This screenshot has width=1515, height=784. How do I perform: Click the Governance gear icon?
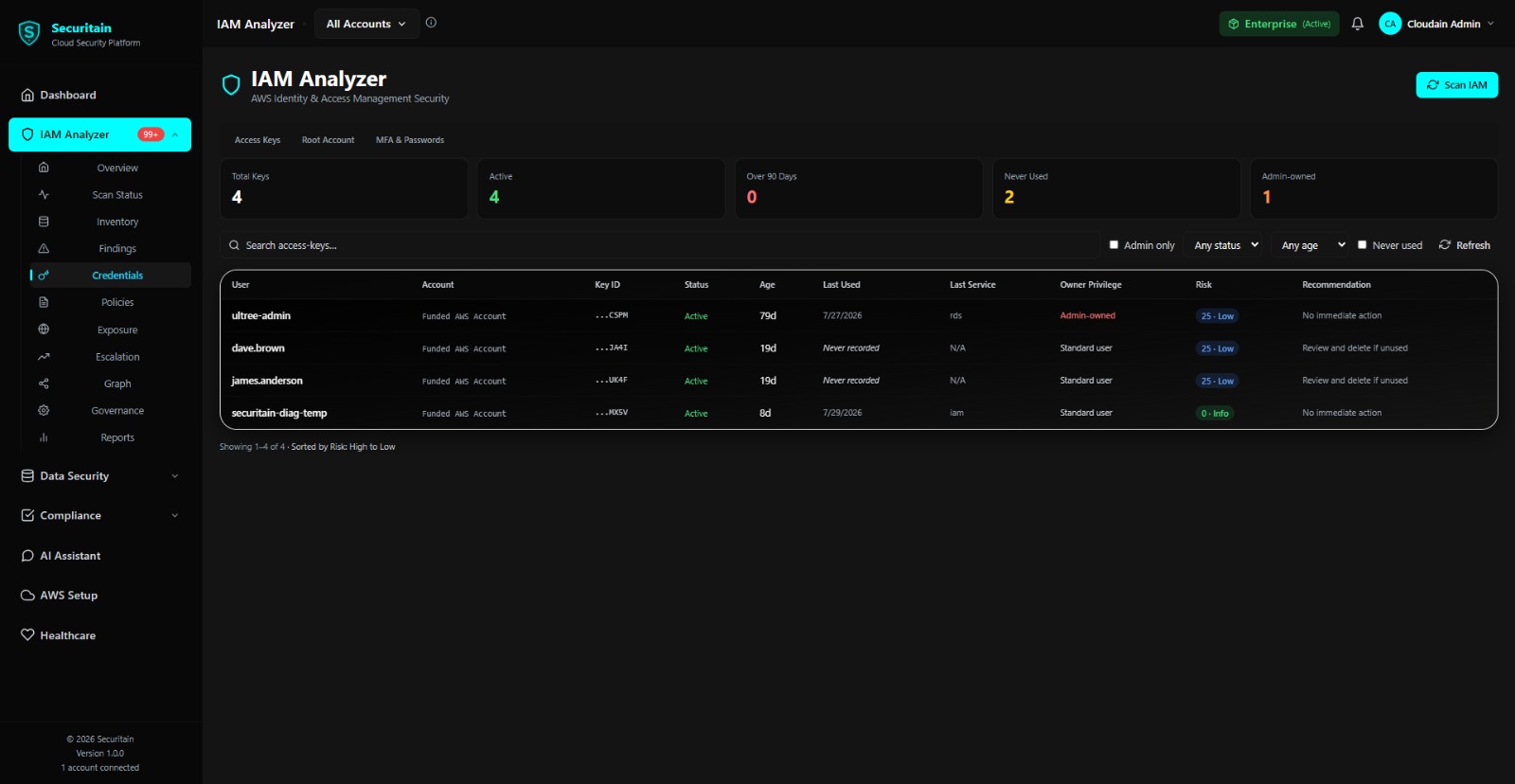pyautogui.click(x=44, y=410)
